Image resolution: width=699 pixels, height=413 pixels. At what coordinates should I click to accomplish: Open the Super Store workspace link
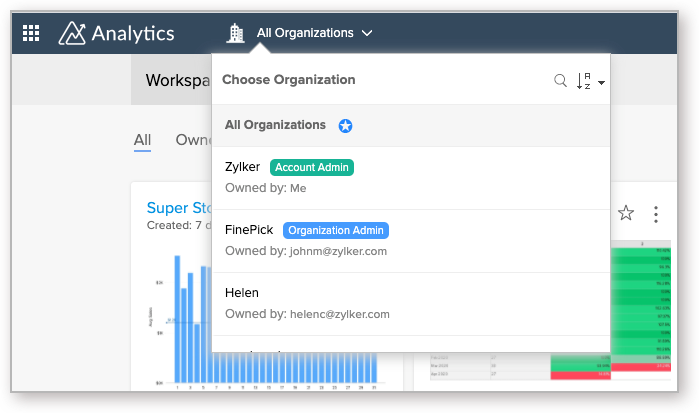[x=168, y=208]
